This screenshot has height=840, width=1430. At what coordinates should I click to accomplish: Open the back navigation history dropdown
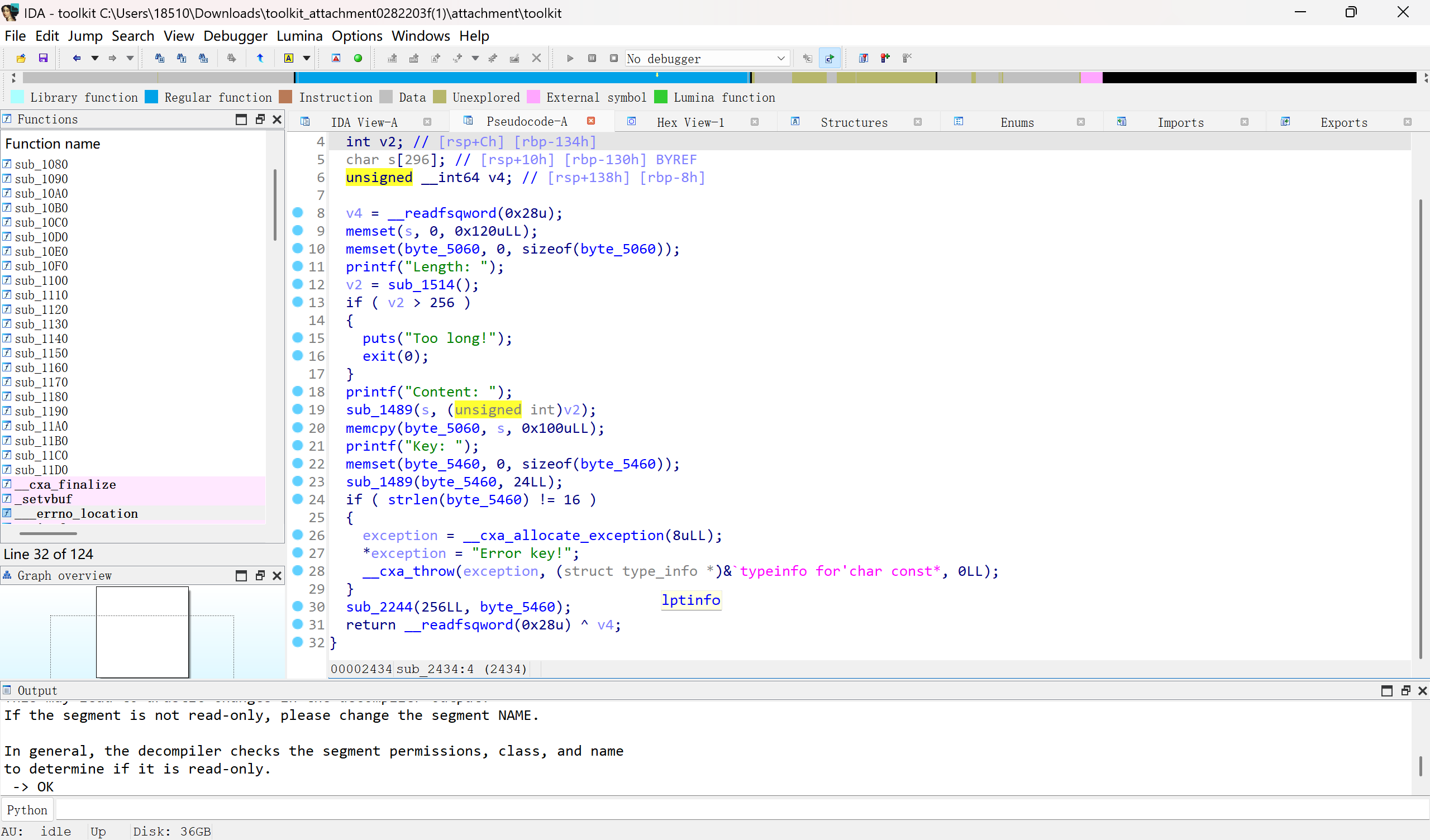95,58
